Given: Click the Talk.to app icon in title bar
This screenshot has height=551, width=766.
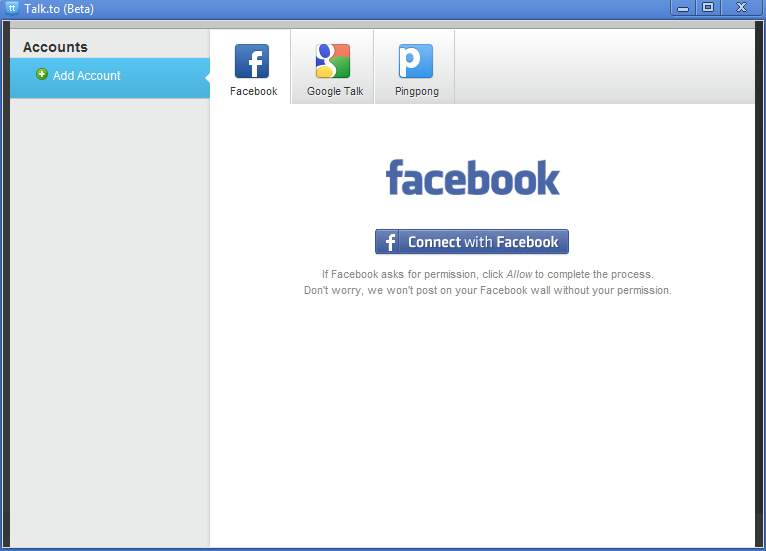Looking at the screenshot, I should [x=12, y=8].
